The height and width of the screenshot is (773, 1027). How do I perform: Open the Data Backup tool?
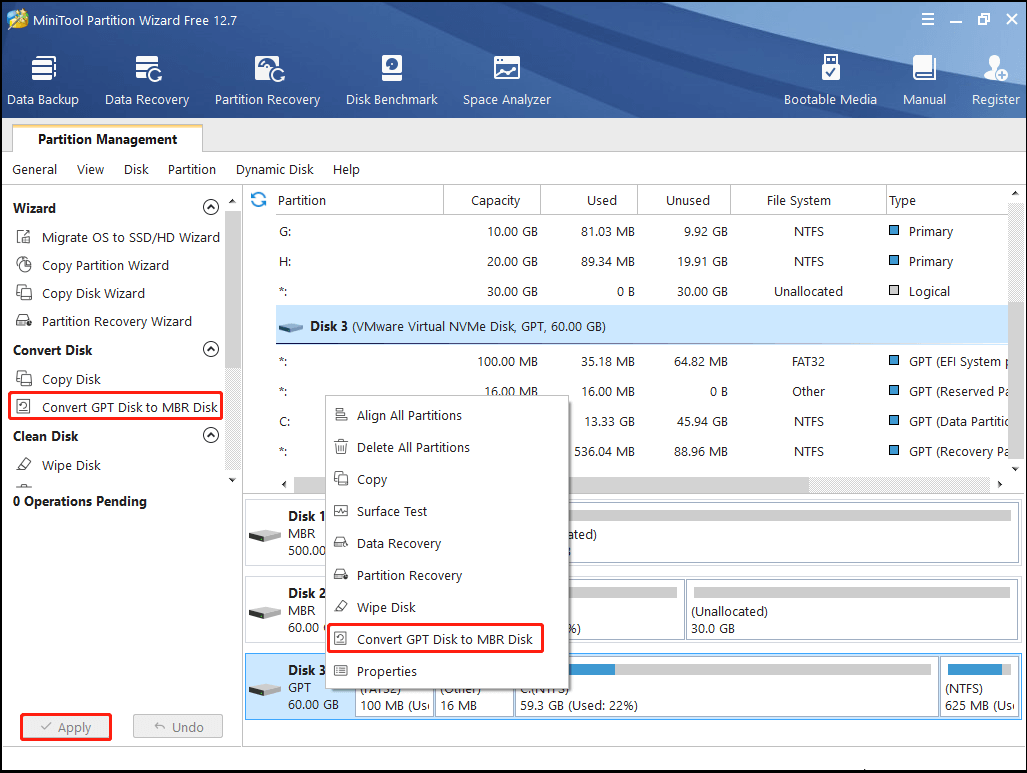(x=43, y=81)
